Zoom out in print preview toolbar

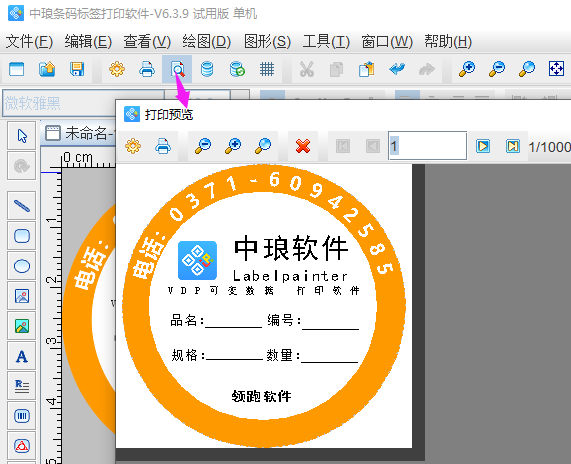(203, 146)
